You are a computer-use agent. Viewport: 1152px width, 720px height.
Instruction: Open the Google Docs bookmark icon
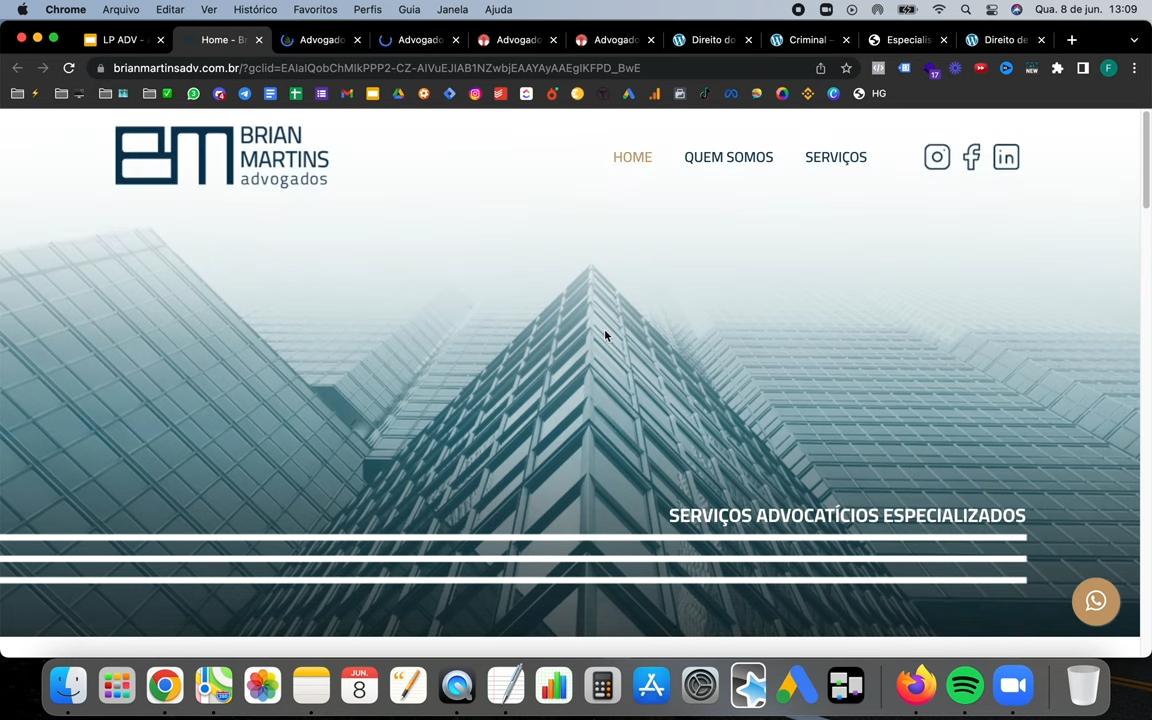pyautogui.click(x=270, y=93)
